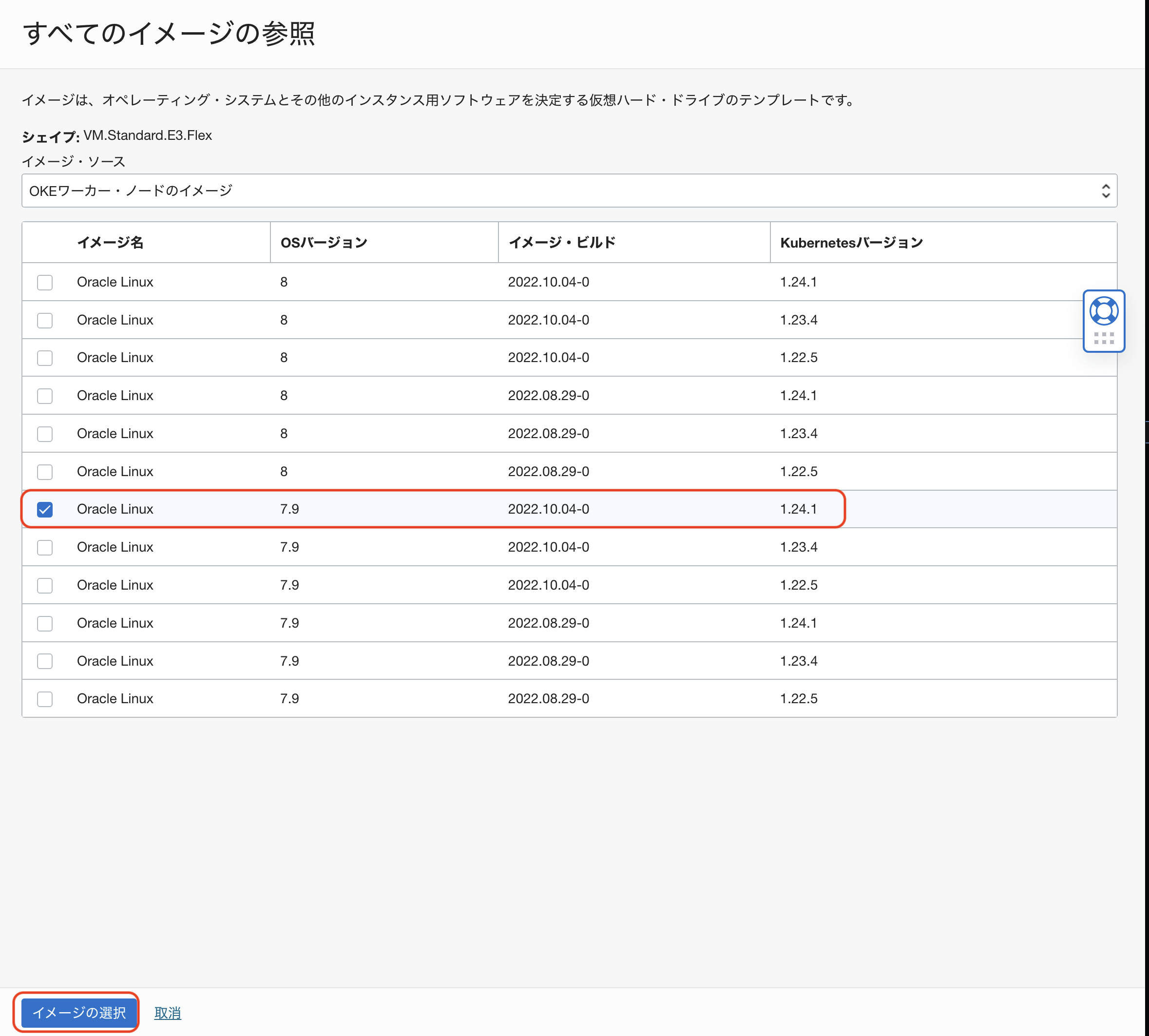1149x1036 pixels.
Task: Check Oracle Linux 7.9 2022.08.29-0 Kubernetes 1.24.1 row
Action: click(45, 623)
